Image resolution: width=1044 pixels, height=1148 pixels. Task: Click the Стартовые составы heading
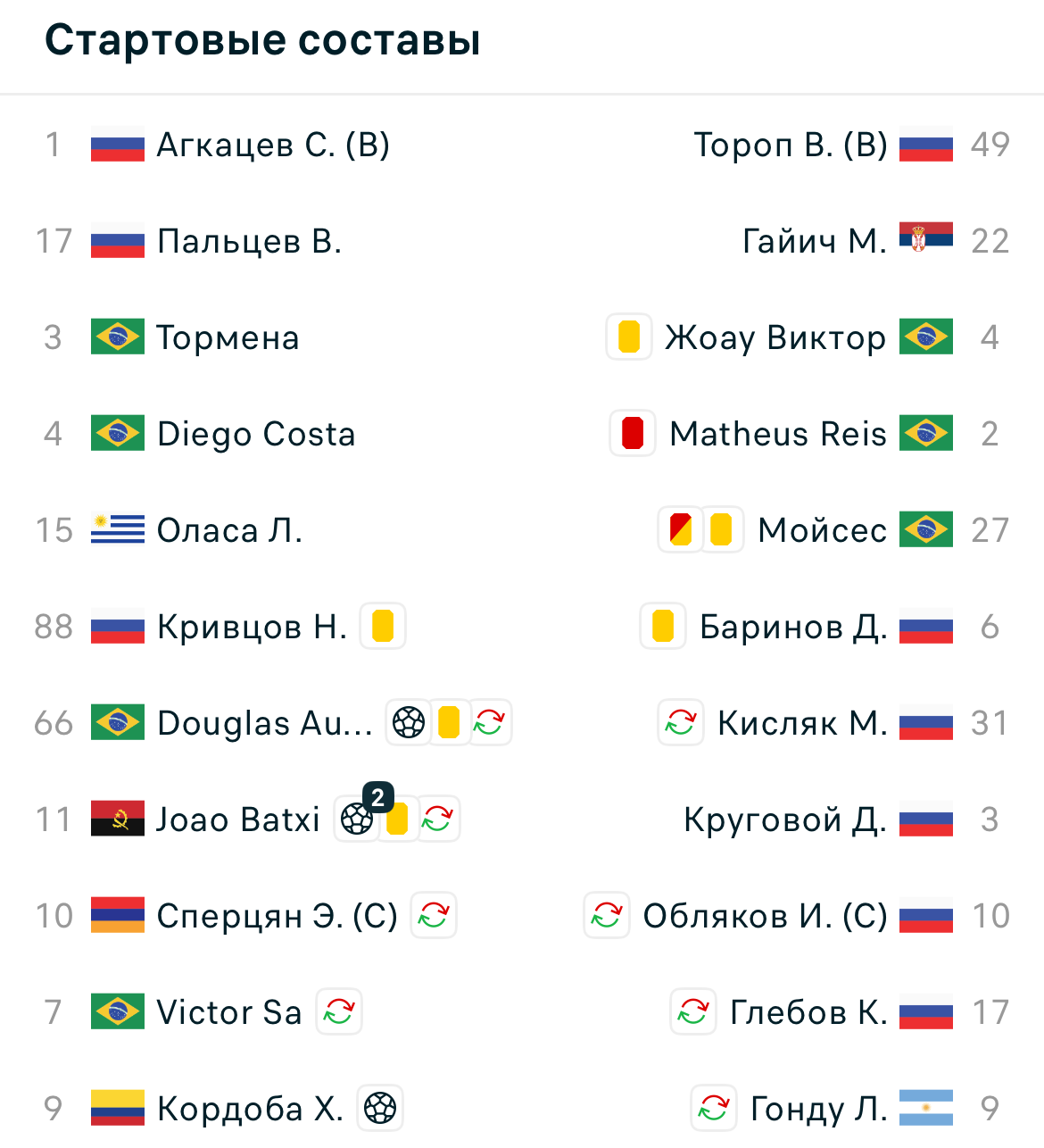click(262, 40)
